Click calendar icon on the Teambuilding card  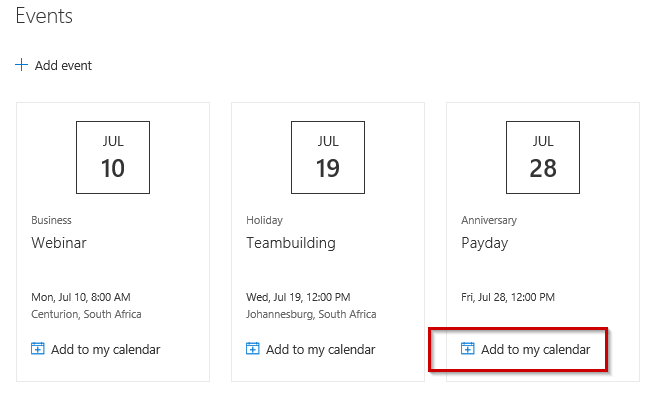pos(253,349)
